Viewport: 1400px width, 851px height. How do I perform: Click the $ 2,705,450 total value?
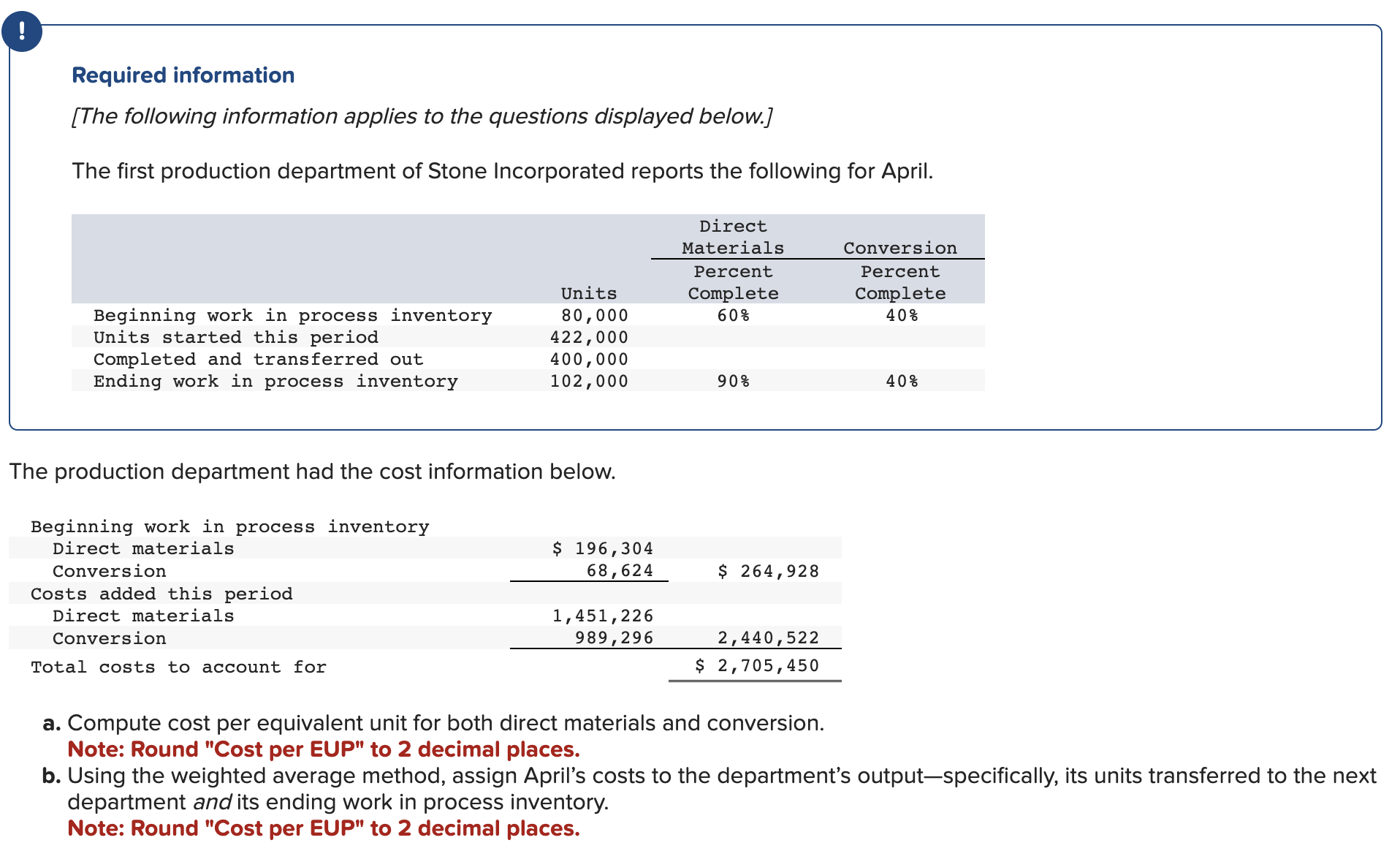tap(757, 665)
